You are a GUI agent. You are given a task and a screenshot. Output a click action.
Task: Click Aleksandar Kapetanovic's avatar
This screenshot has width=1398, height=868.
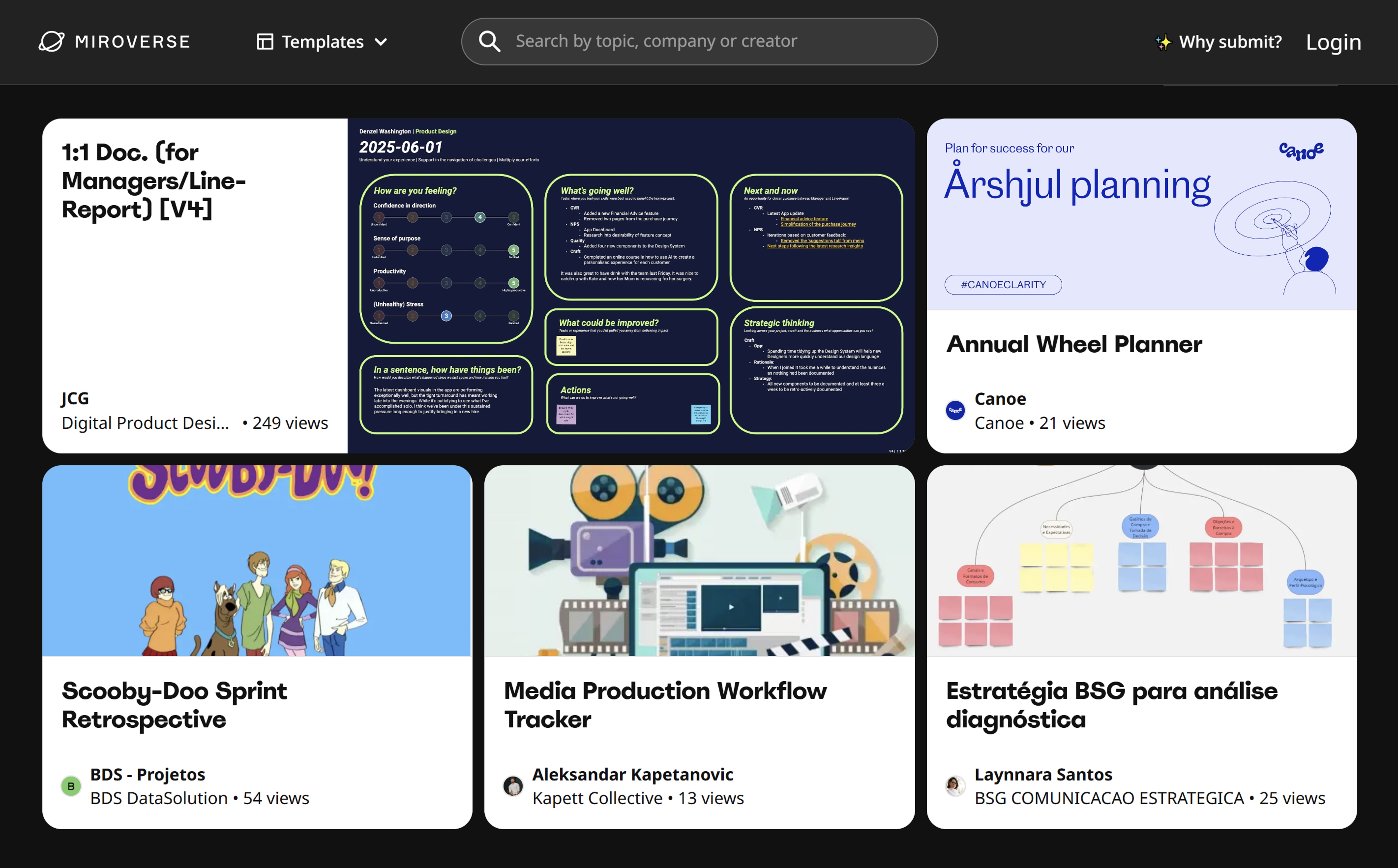click(513, 786)
